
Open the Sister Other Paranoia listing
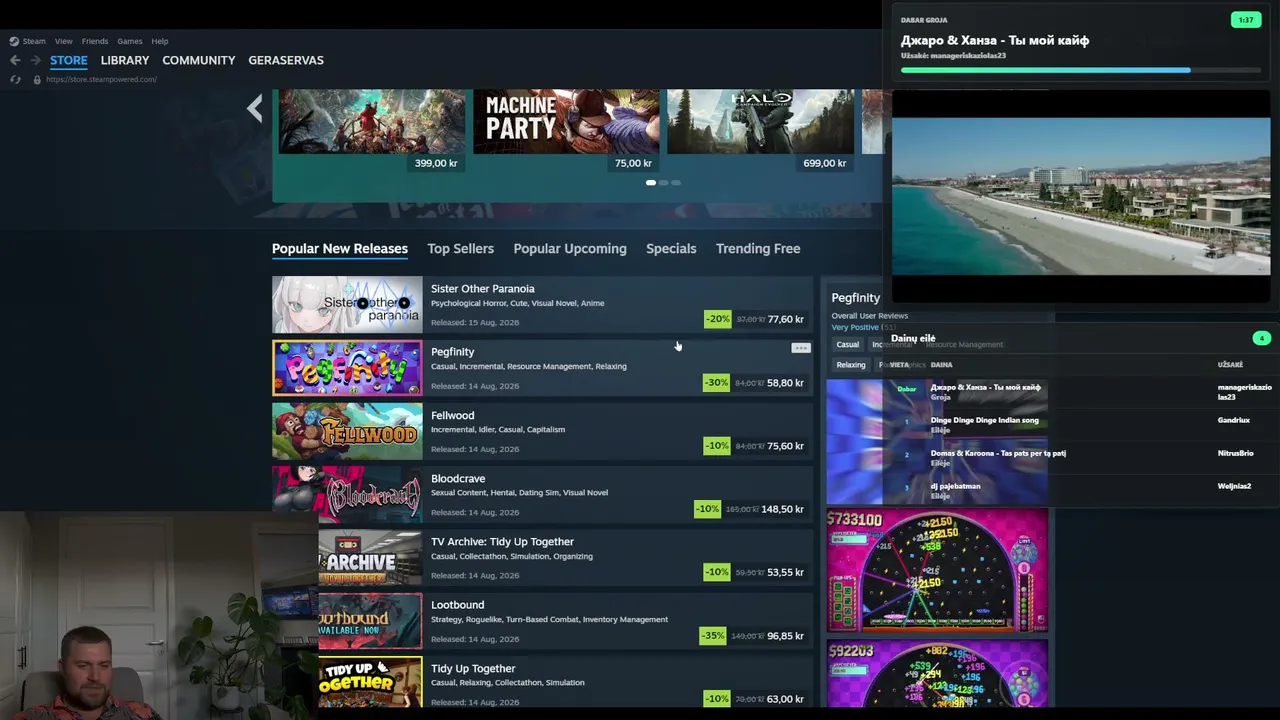(542, 305)
